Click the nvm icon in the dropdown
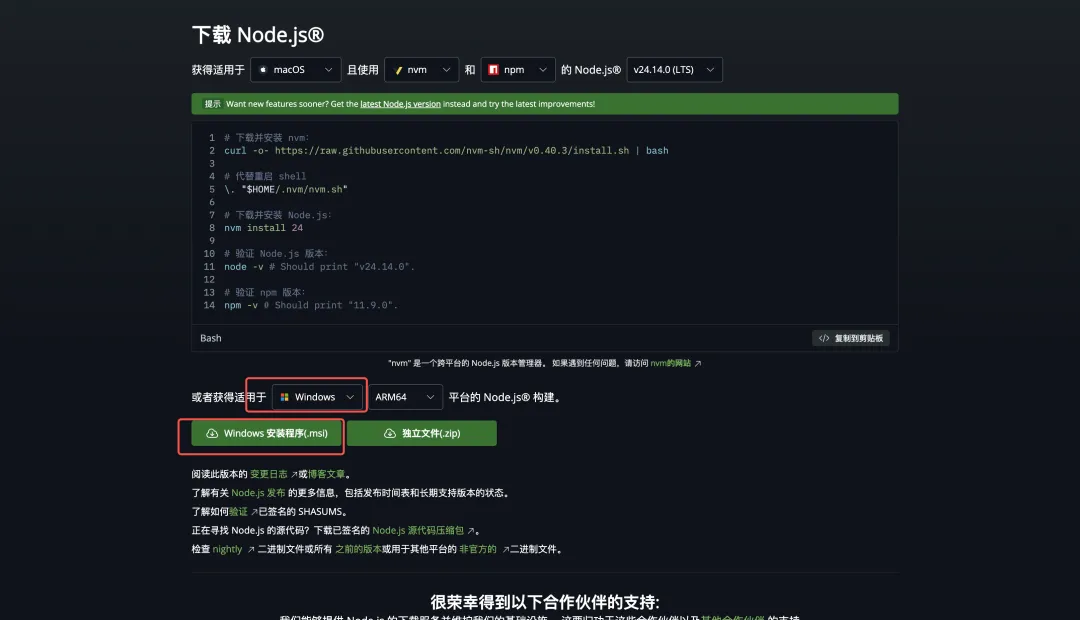Image resolution: width=1080 pixels, height=620 pixels. pos(398,70)
